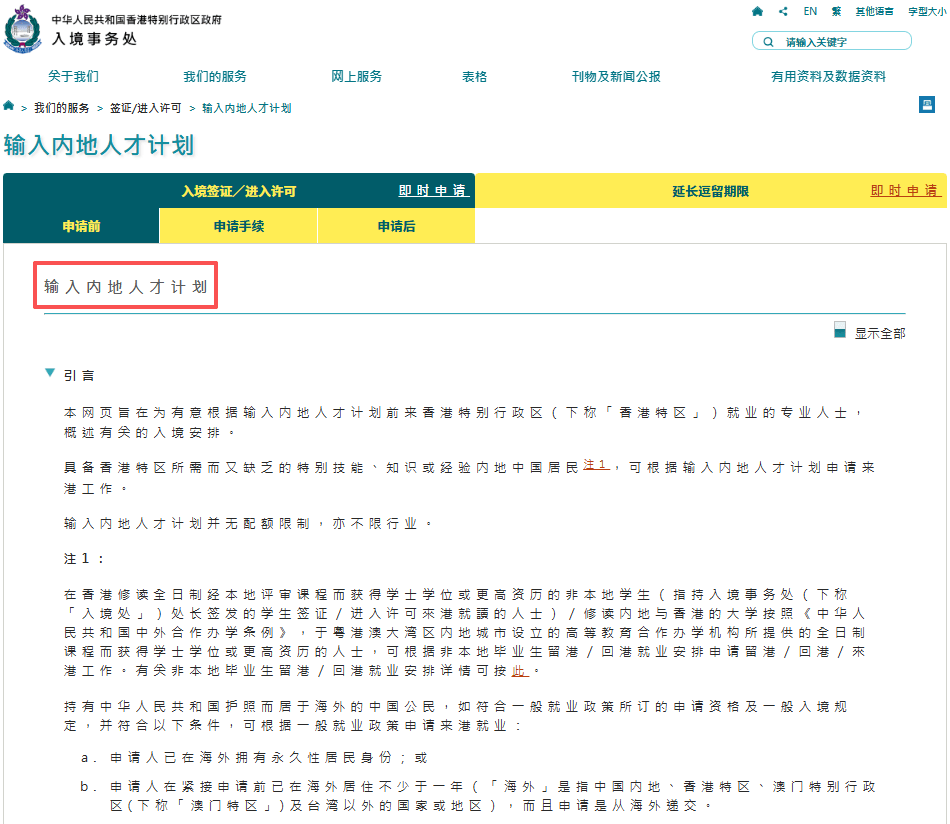The width and height of the screenshot is (950, 824).
Task: Click the search magnifier icon
Action: click(x=768, y=42)
